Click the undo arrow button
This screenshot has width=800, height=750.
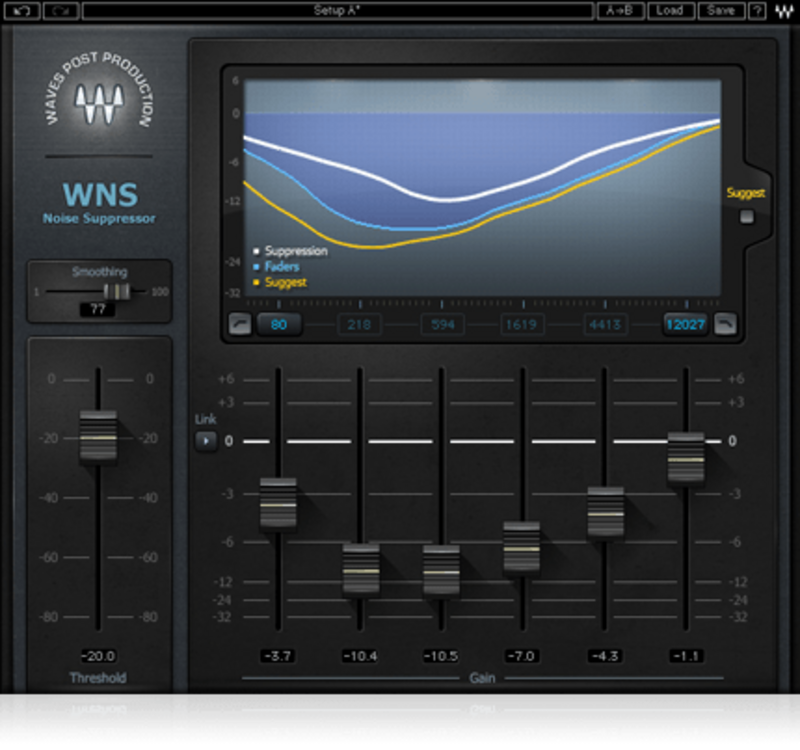22,11
